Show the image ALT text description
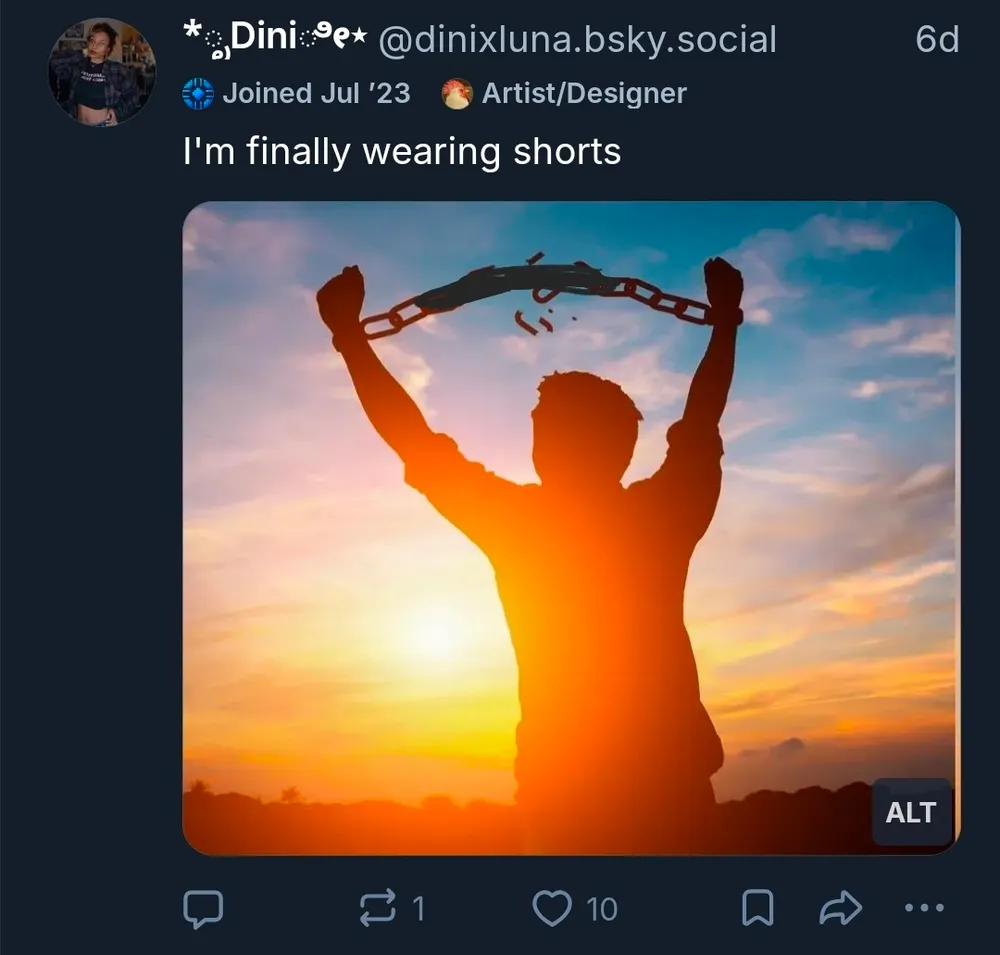The width and height of the screenshot is (1000, 955). (x=910, y=813)
